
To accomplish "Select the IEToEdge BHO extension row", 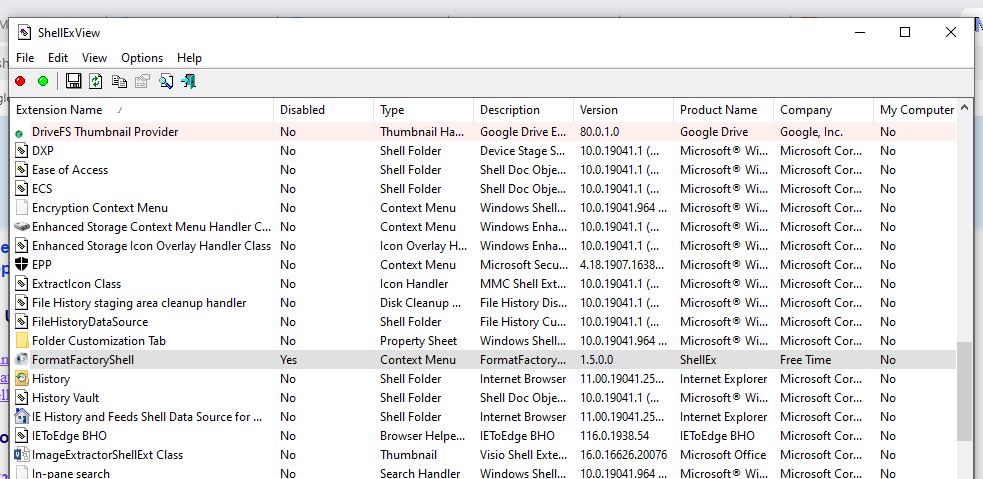I will point(69,436).
